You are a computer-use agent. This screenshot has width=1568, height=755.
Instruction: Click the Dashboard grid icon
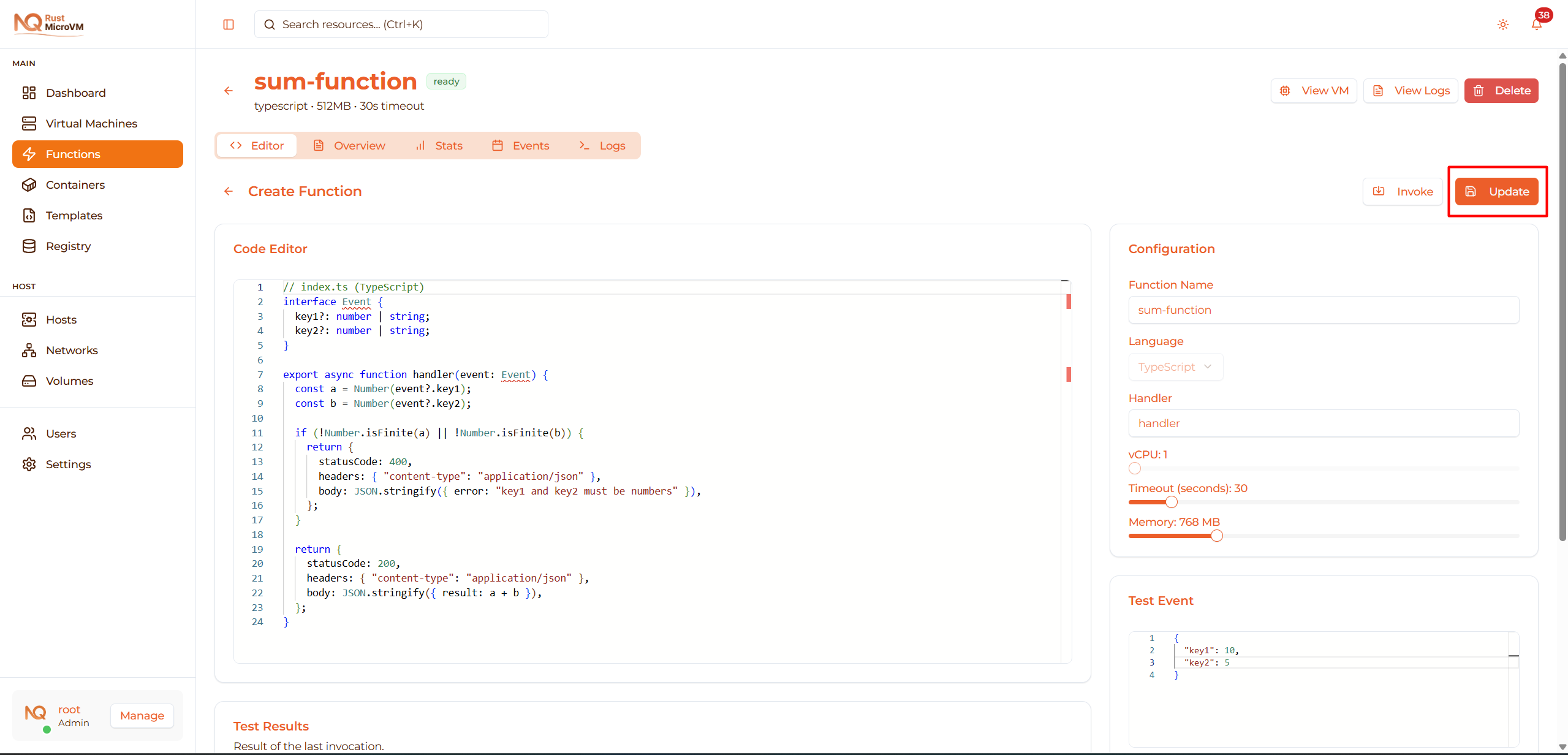coord(29,93)
